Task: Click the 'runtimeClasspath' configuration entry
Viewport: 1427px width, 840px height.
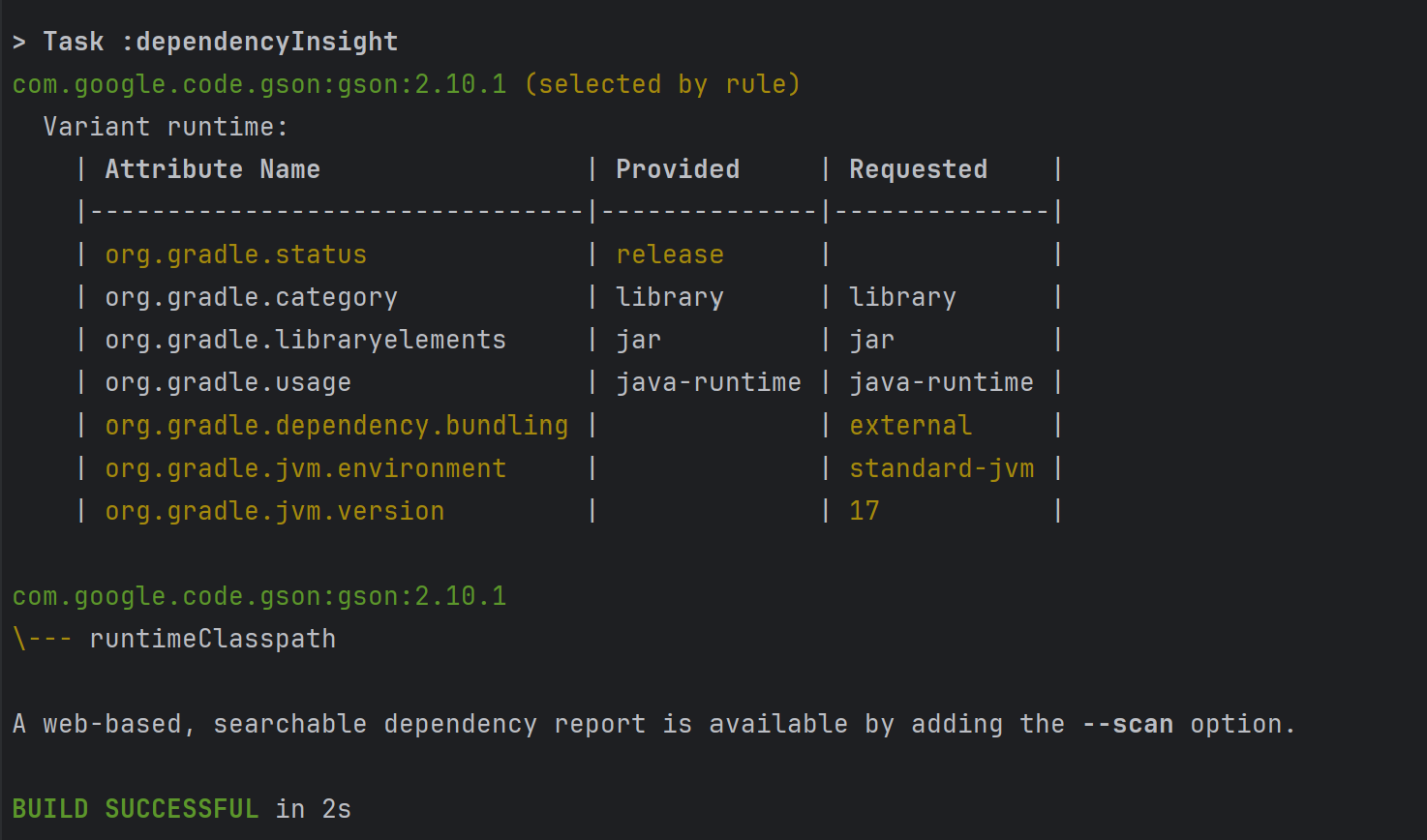Action: (x=212, y=638)
